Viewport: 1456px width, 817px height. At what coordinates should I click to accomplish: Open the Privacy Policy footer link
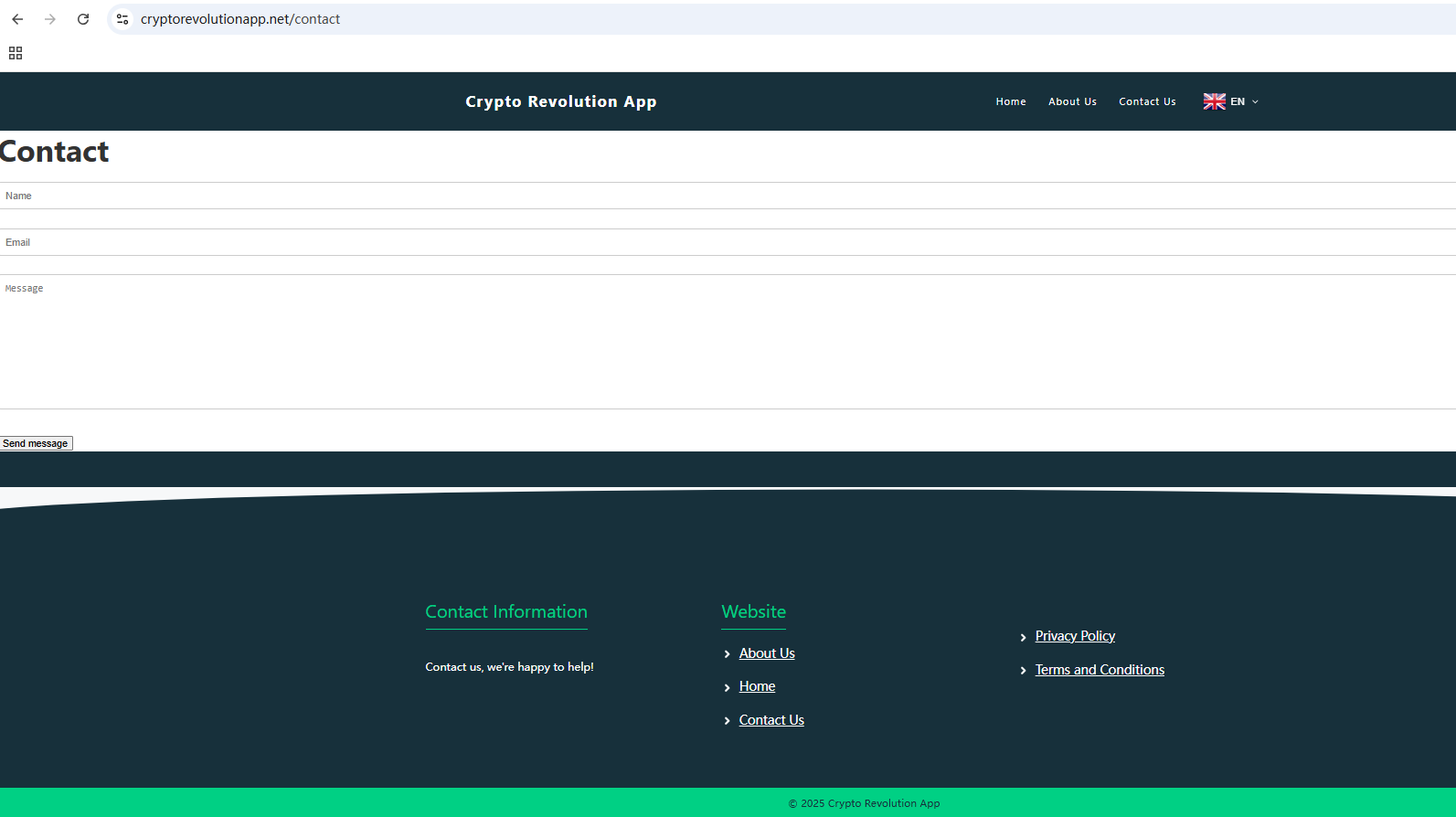pyautogui.click(x=1075, y=636)
